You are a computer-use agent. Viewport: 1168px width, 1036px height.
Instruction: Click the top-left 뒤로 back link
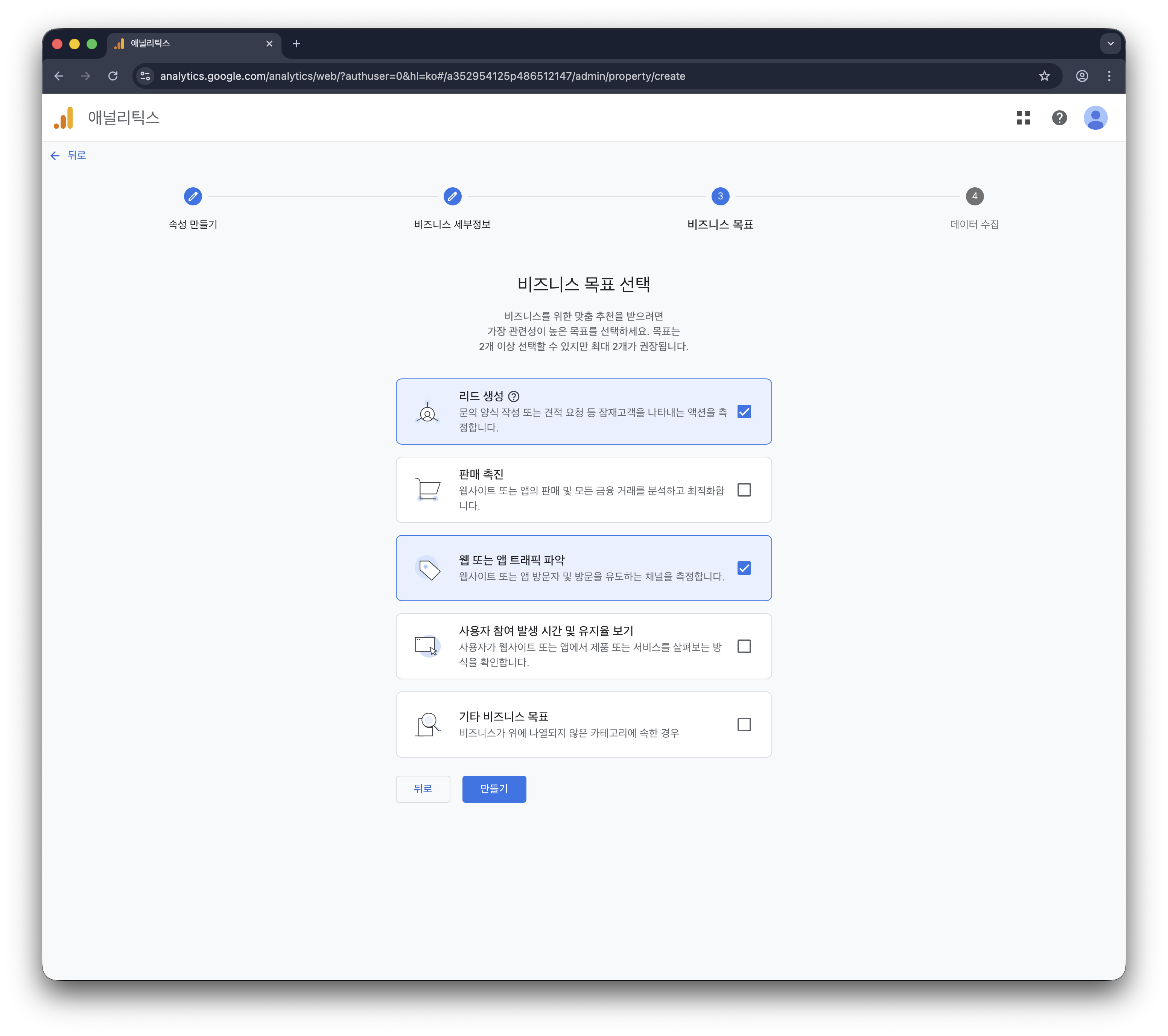coord(68,155)
